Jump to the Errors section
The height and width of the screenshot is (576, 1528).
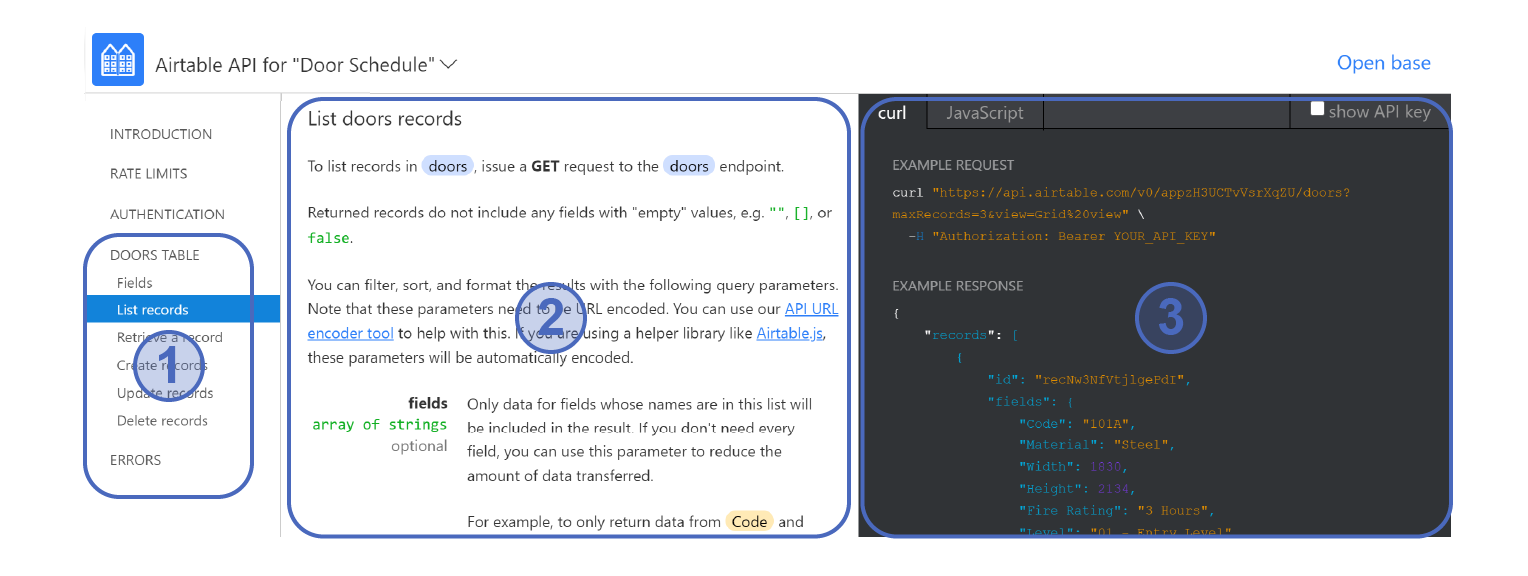tap(135, 460)
